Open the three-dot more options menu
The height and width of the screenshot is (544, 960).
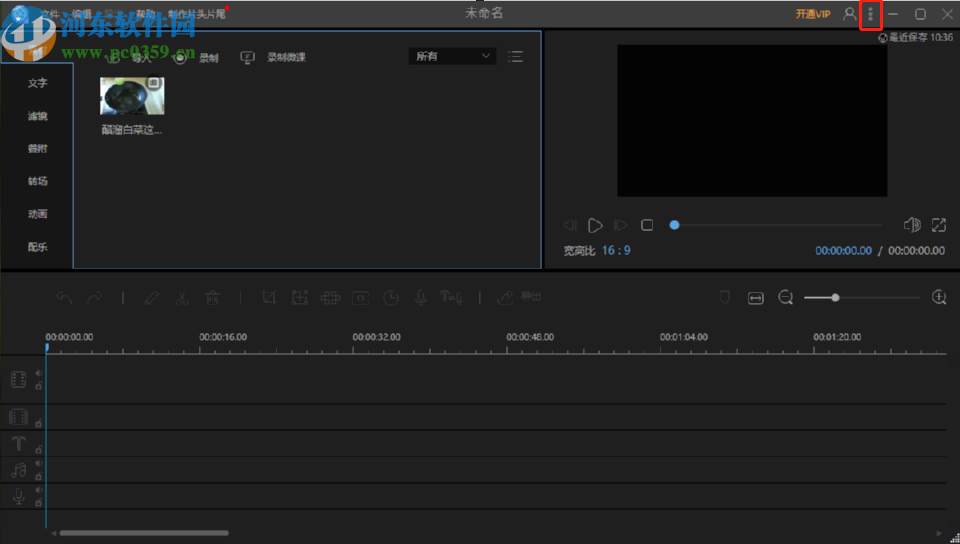[870, 15]
